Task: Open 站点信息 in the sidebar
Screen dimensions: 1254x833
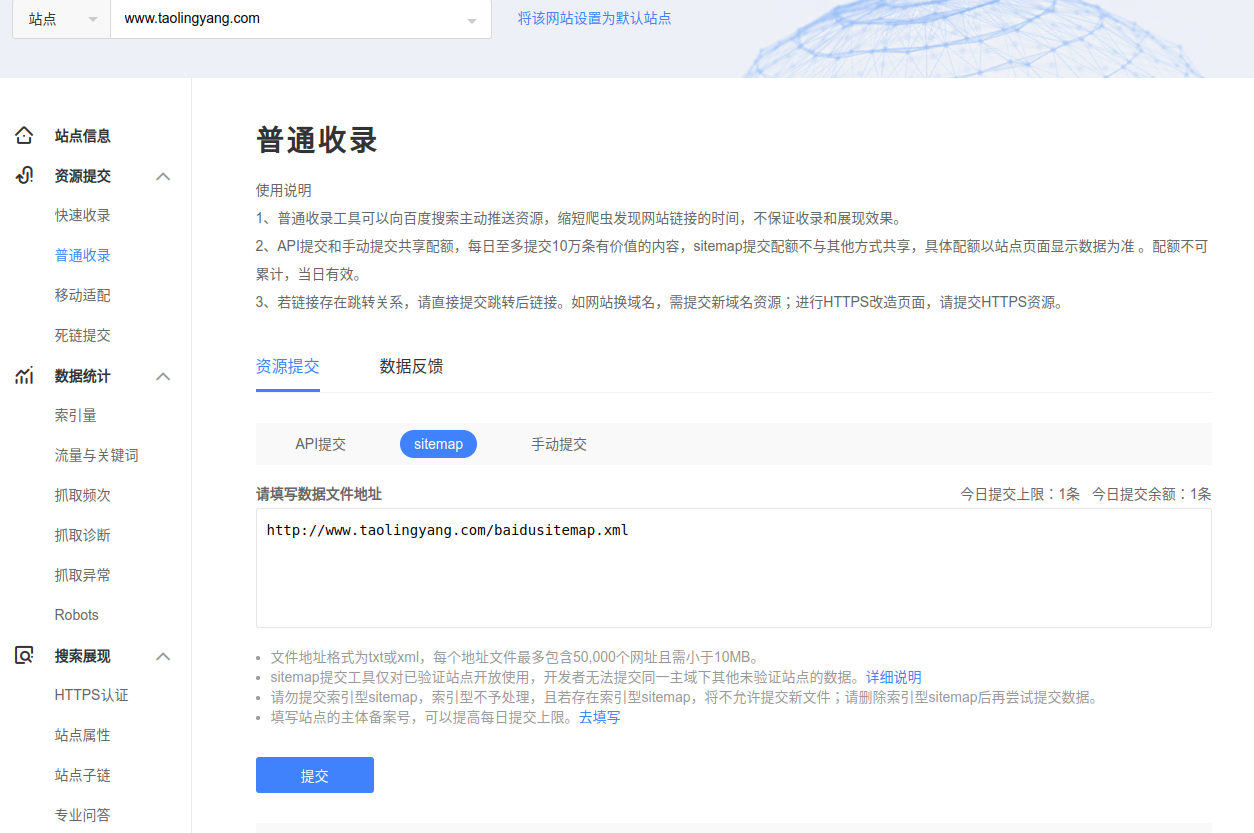Action: [83, 136]
